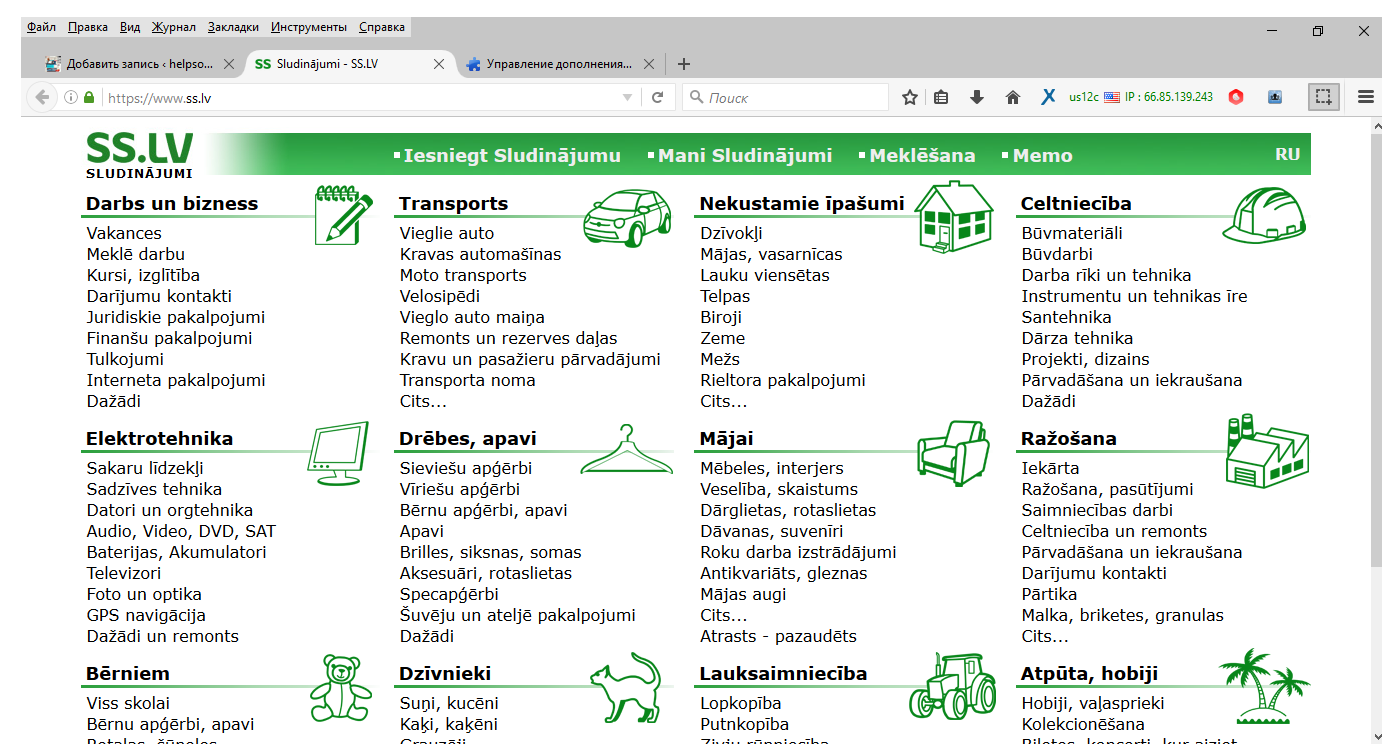Open the Firefox hamburger menu

click(1366, 97)
